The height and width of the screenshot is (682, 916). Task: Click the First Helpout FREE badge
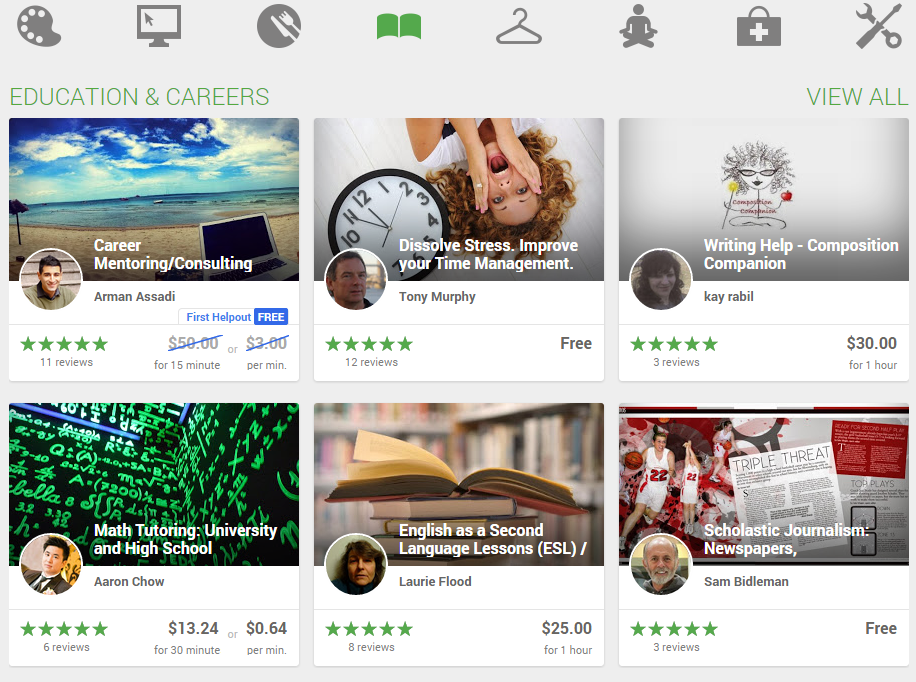click(x=233, y=316)
